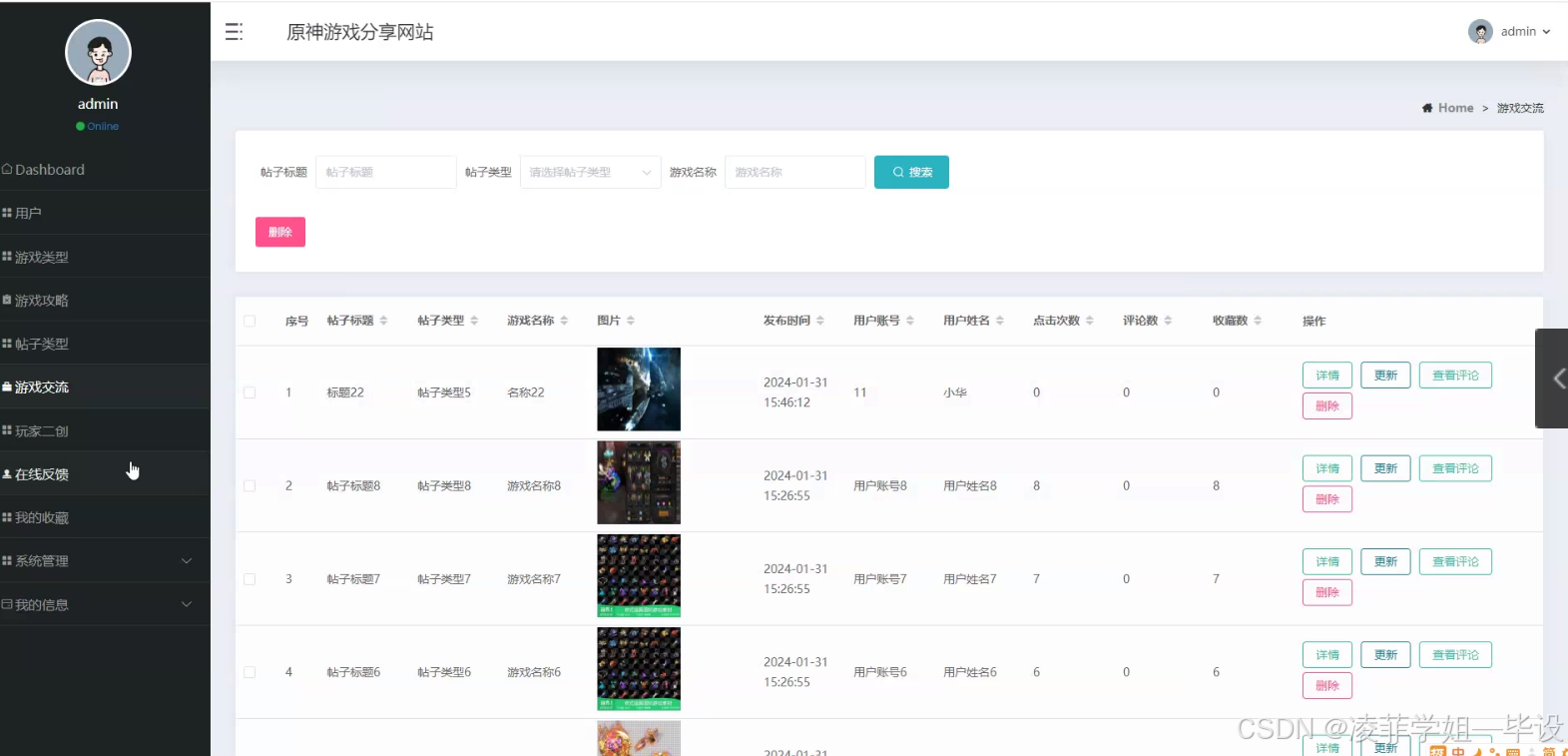Open 玩家二创 in the sidebar
The width and height of the screenshot is (1568, 756).
105,430
